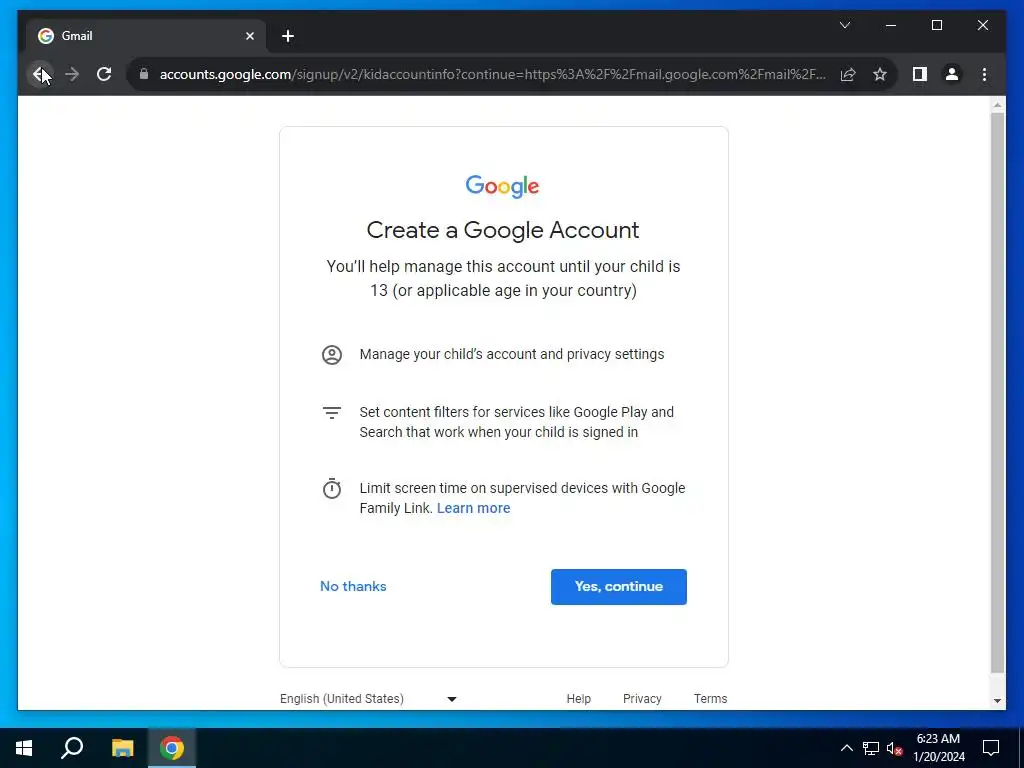This screenshot has height=768, width=1024.
Task: Open Chrome side panel icon
Action: 920,74
